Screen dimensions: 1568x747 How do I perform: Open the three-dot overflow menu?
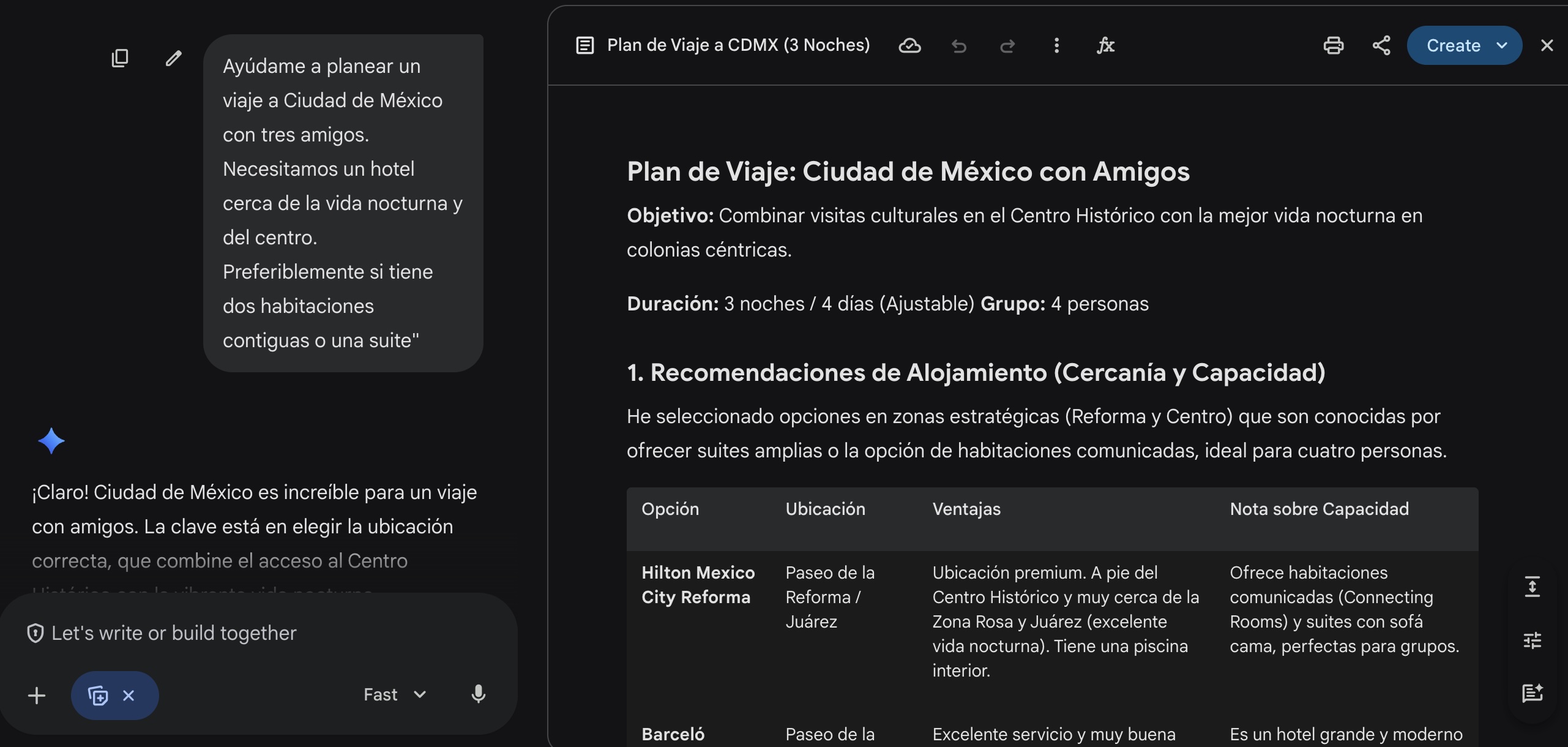(x=1056, y=45)
